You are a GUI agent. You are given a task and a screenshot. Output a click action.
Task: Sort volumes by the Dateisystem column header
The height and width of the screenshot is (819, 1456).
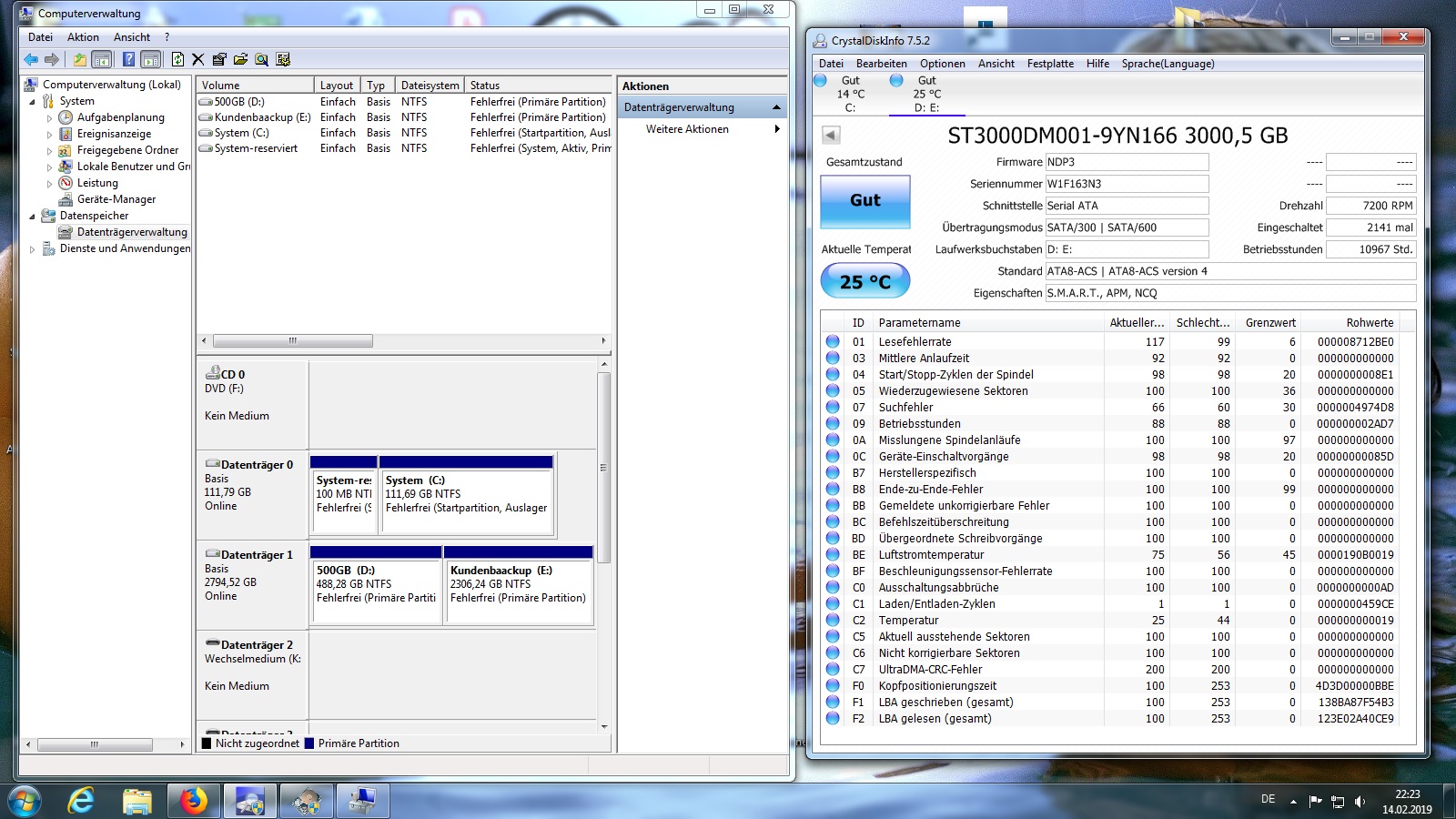coord(430,86)
